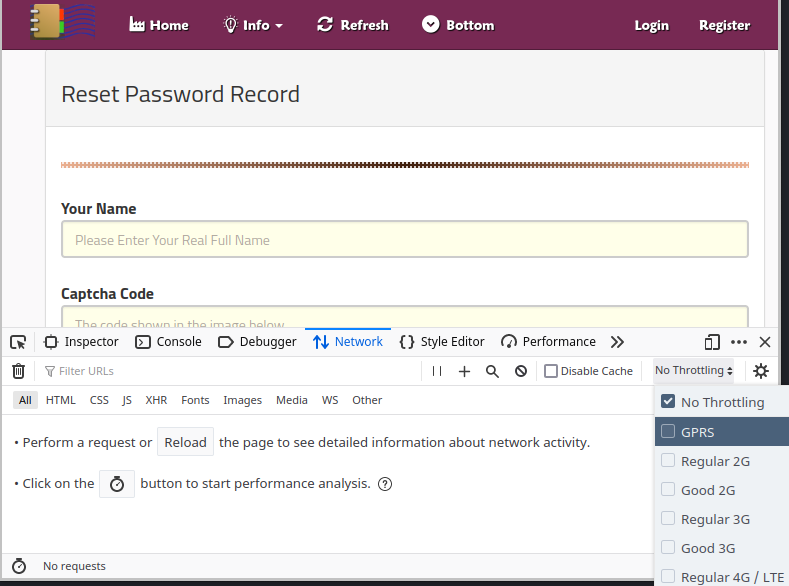Clear network log with trash icon

click(x=18, y=371)
